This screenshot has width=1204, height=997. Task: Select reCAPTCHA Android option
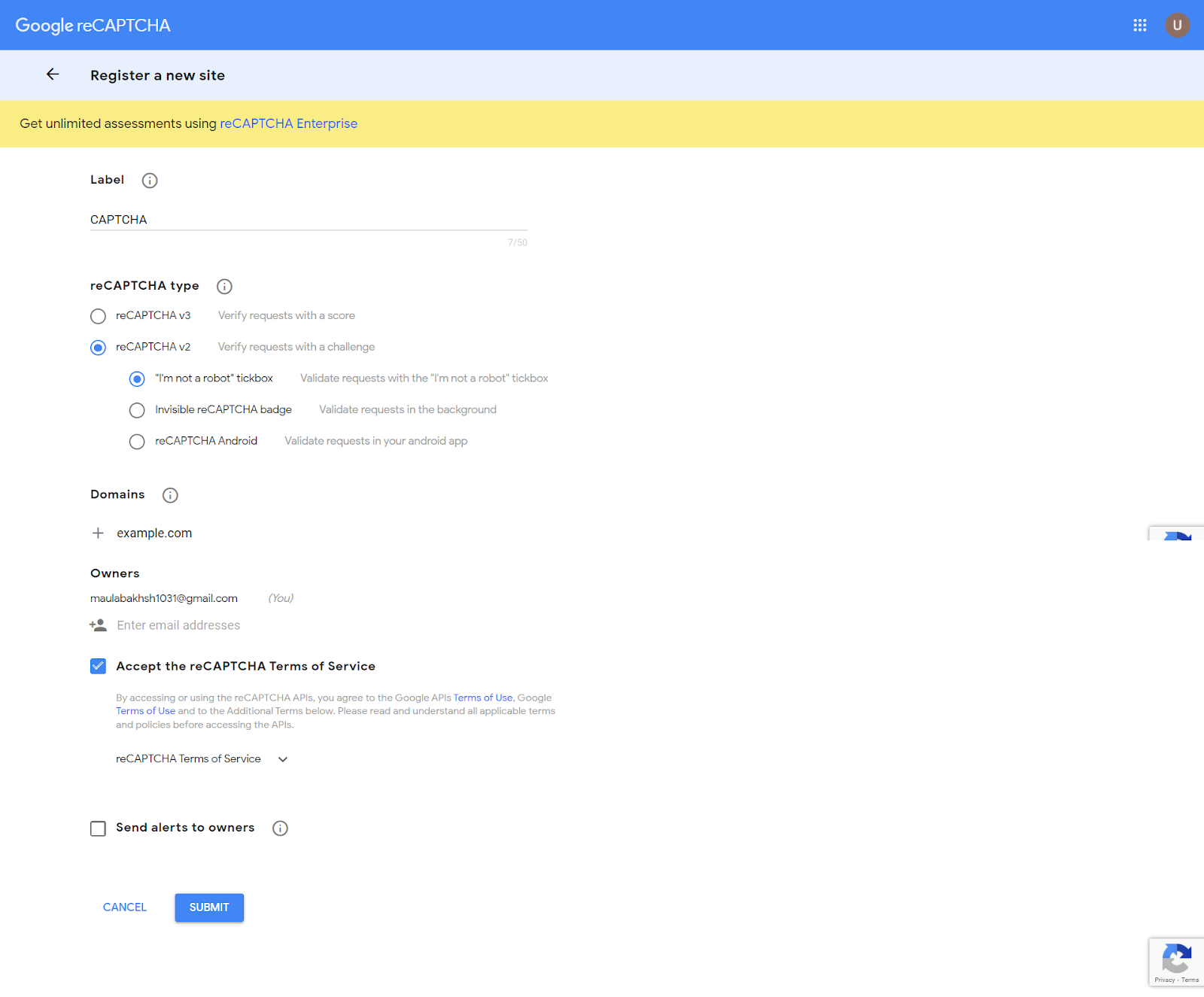tap(137, 442)
